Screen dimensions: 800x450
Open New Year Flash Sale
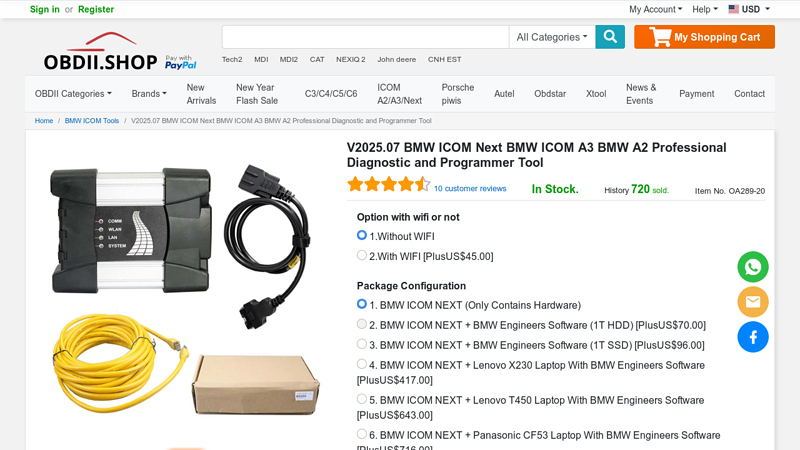tap(257, 94)
